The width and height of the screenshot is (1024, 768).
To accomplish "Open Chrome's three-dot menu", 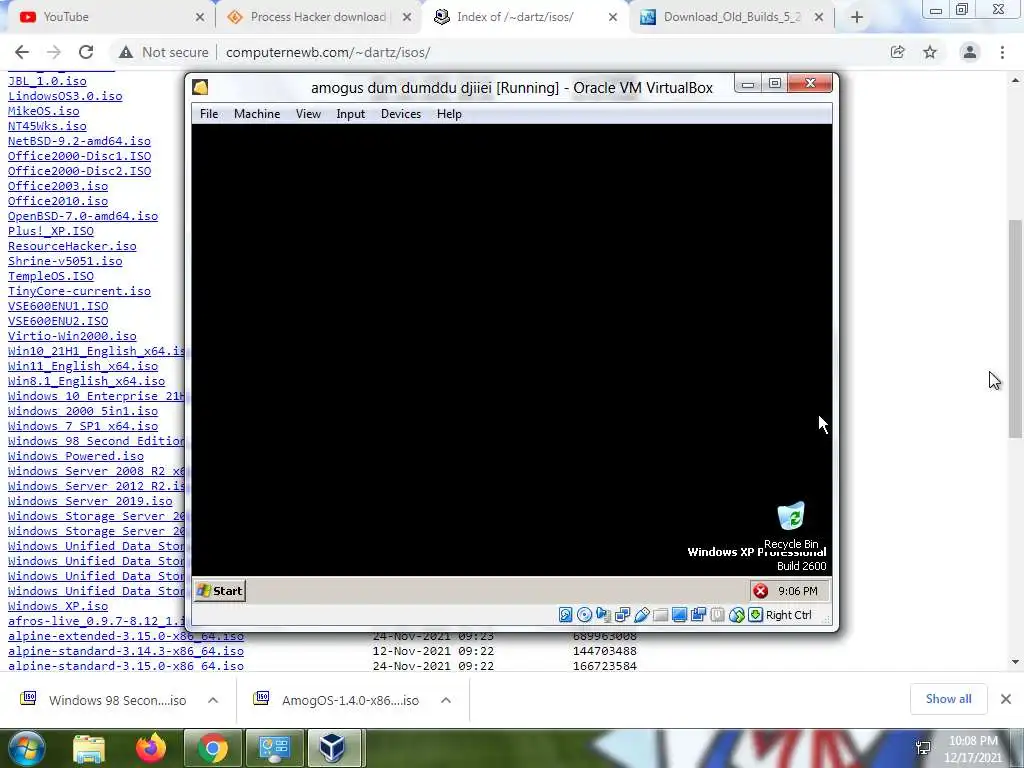I will [x=1002, y=52].
